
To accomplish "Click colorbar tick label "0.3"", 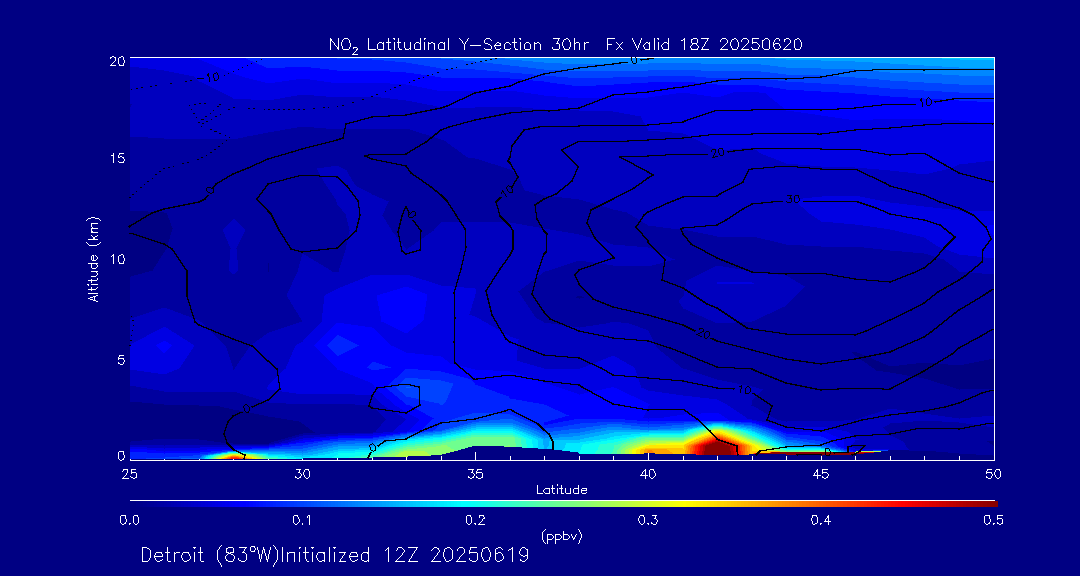I will point(649,520).
